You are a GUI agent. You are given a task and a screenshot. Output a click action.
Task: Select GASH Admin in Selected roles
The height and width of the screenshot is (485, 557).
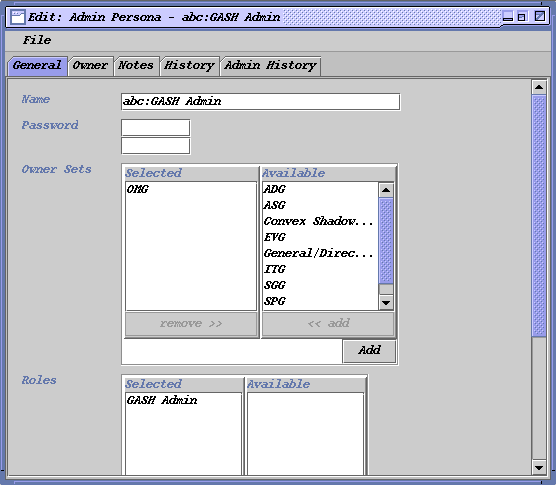(x=183, y=400)
